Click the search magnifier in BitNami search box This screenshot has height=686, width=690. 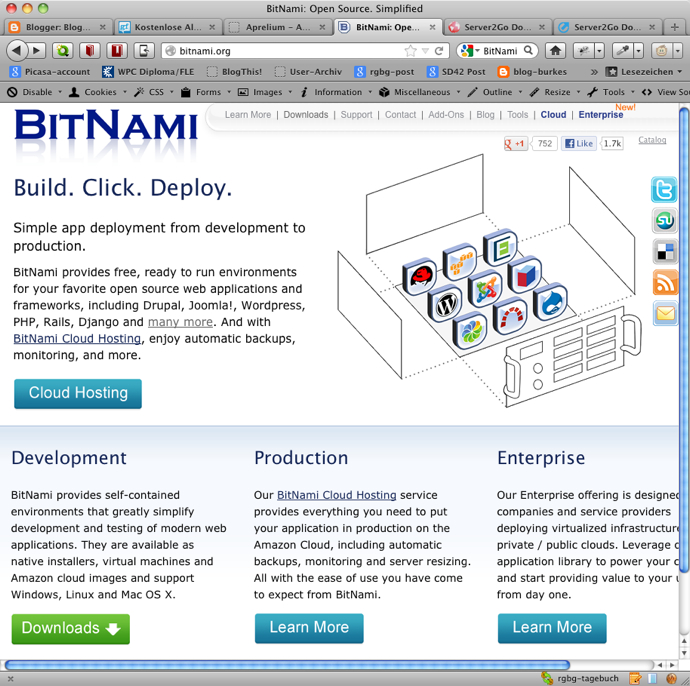click(x=528, y=51)
